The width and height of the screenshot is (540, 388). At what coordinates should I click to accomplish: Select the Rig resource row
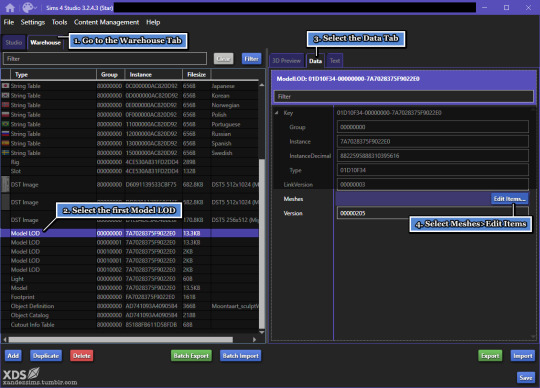[x=129, y=162]
